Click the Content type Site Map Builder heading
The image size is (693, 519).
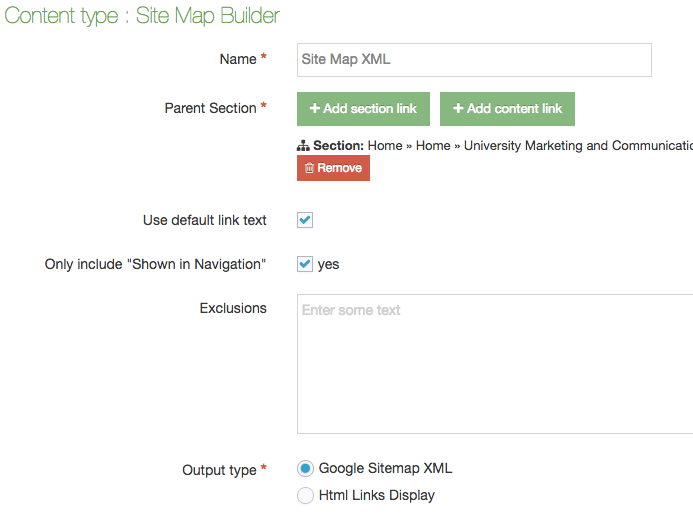pos(143,16)
